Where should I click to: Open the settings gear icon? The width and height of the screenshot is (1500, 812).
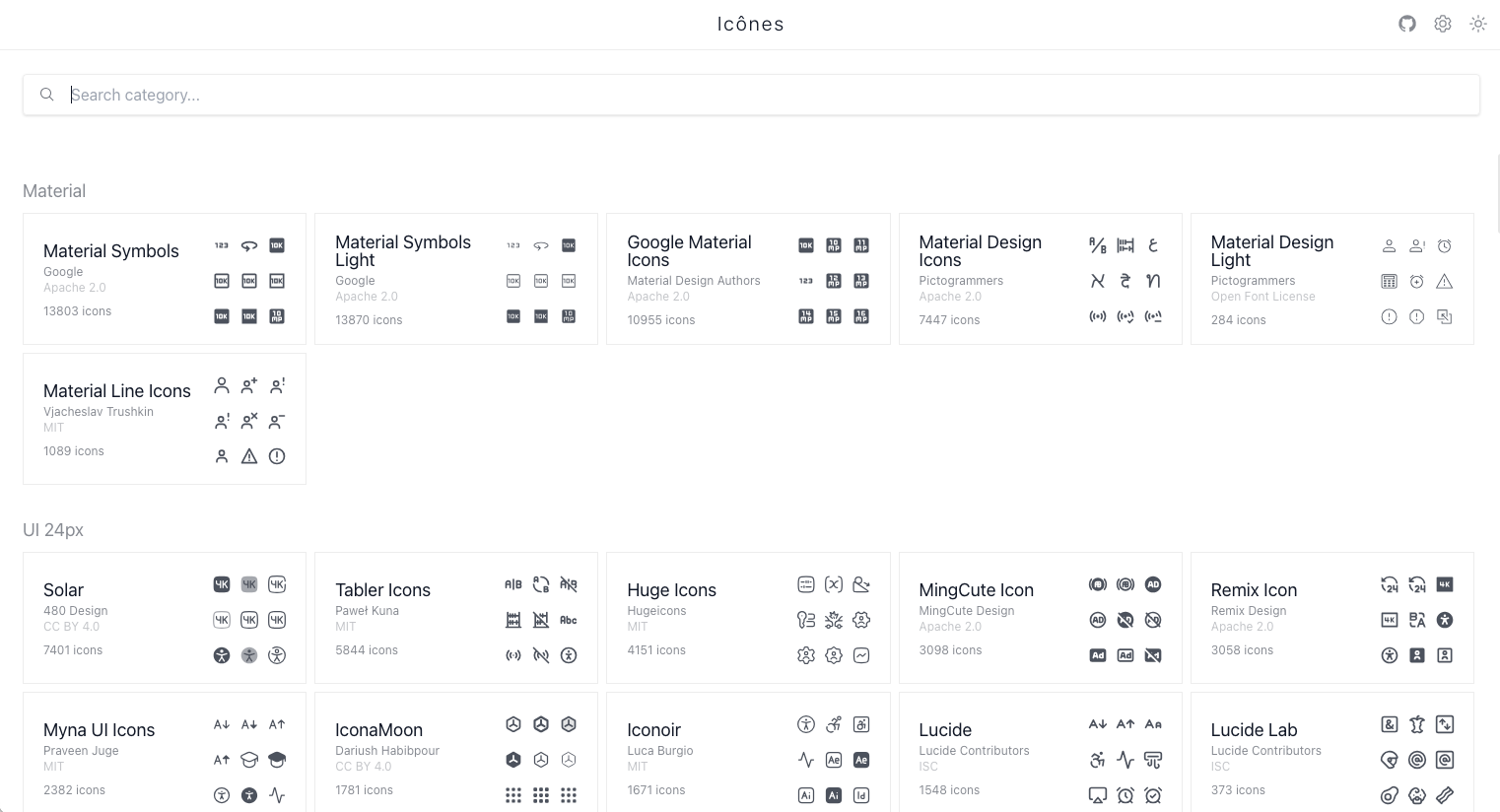[1443, 24]
